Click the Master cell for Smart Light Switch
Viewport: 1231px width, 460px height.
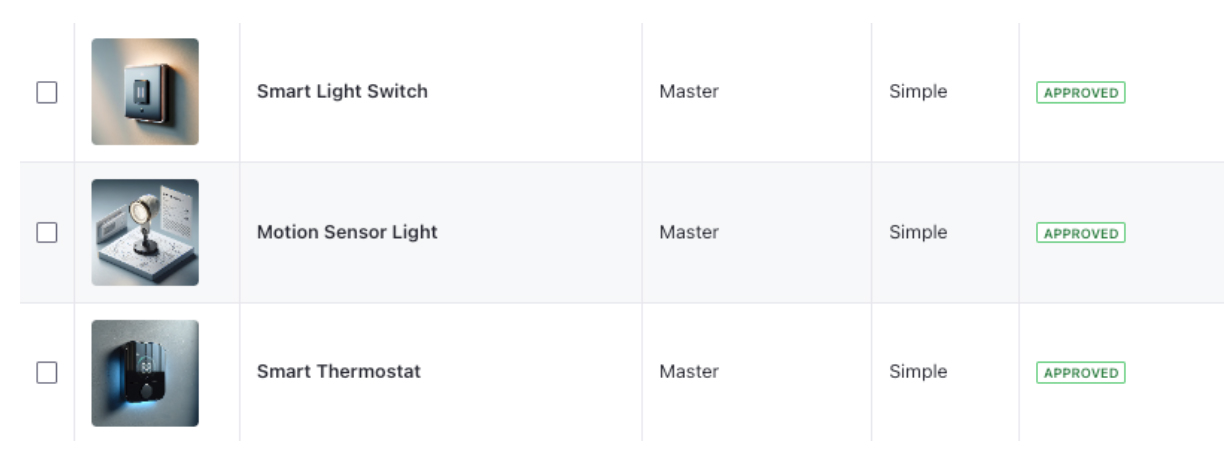coord(689,91)
